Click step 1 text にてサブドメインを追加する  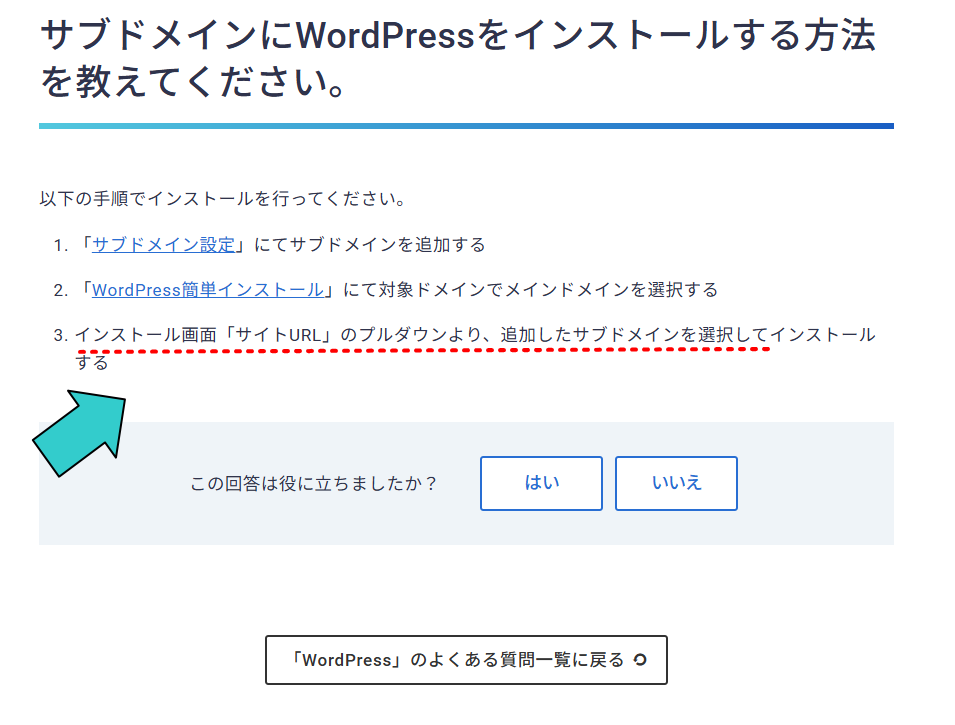(370, 245)
